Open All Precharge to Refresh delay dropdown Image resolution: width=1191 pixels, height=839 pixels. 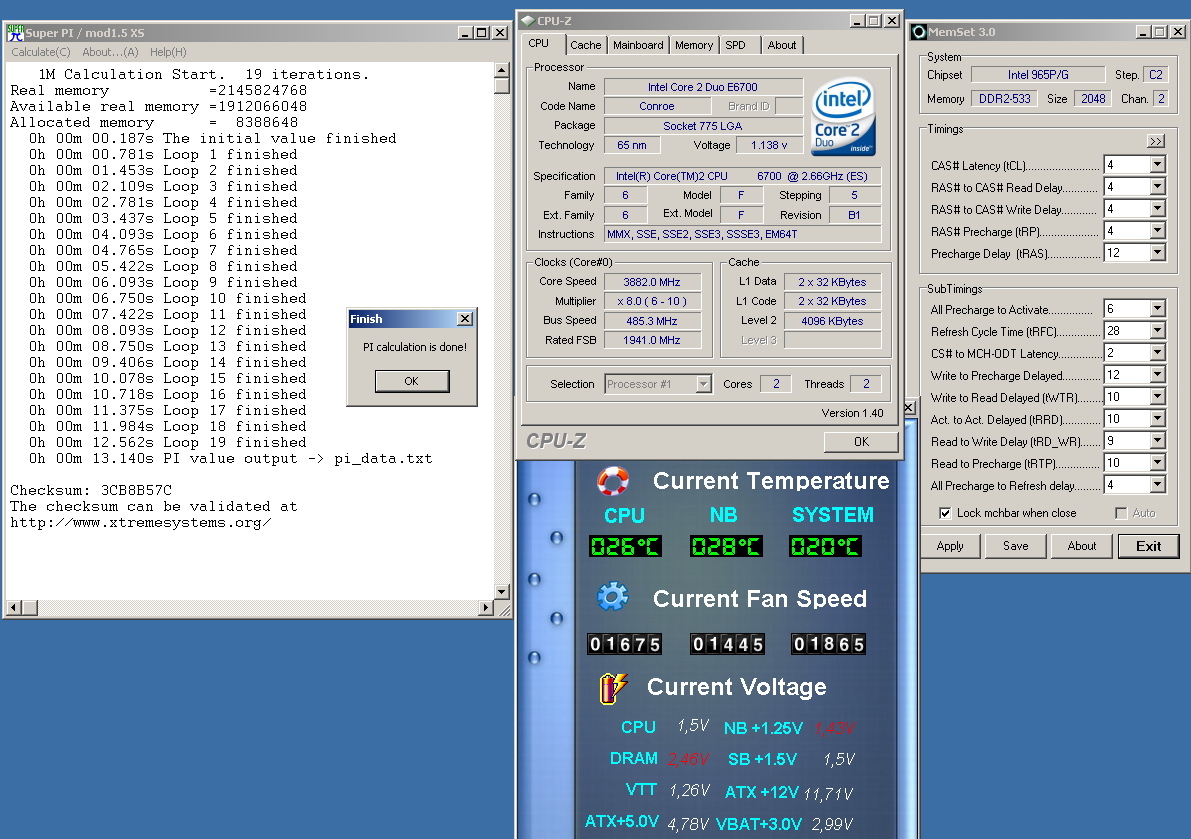pyautogui.click(x=1157, y=485)
